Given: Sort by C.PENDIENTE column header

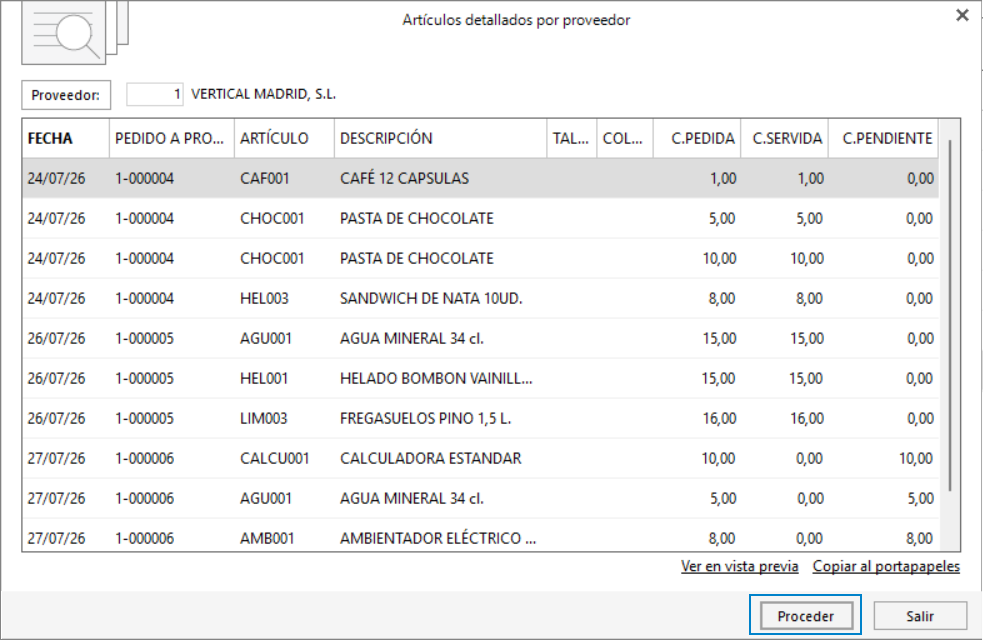Looking at the screenshot, I should [883, 139].
